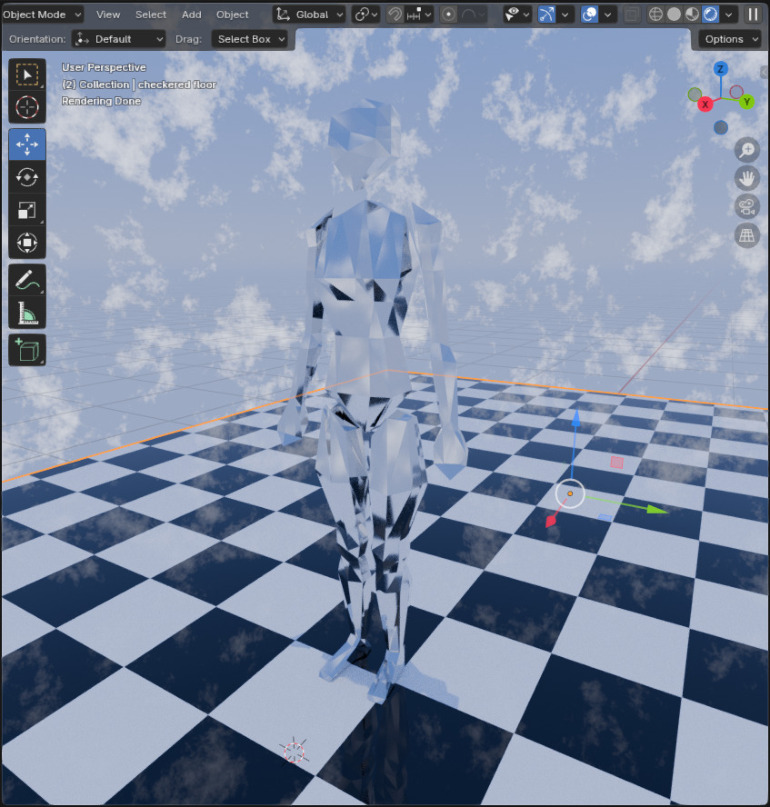Select the Select Box tool
The height and width of the screenshot is (807, 770).
coord(27,75)
